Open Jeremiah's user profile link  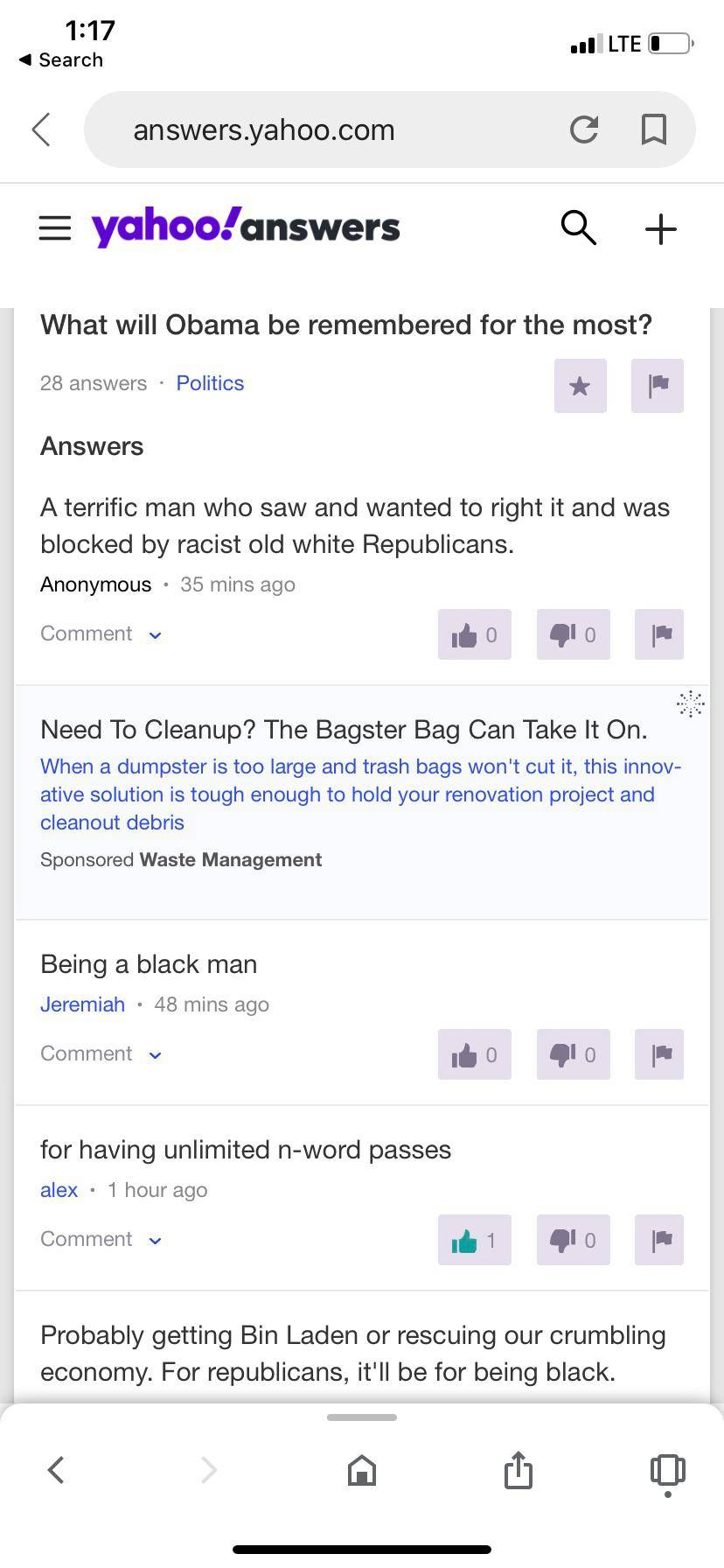(82, 1004)
